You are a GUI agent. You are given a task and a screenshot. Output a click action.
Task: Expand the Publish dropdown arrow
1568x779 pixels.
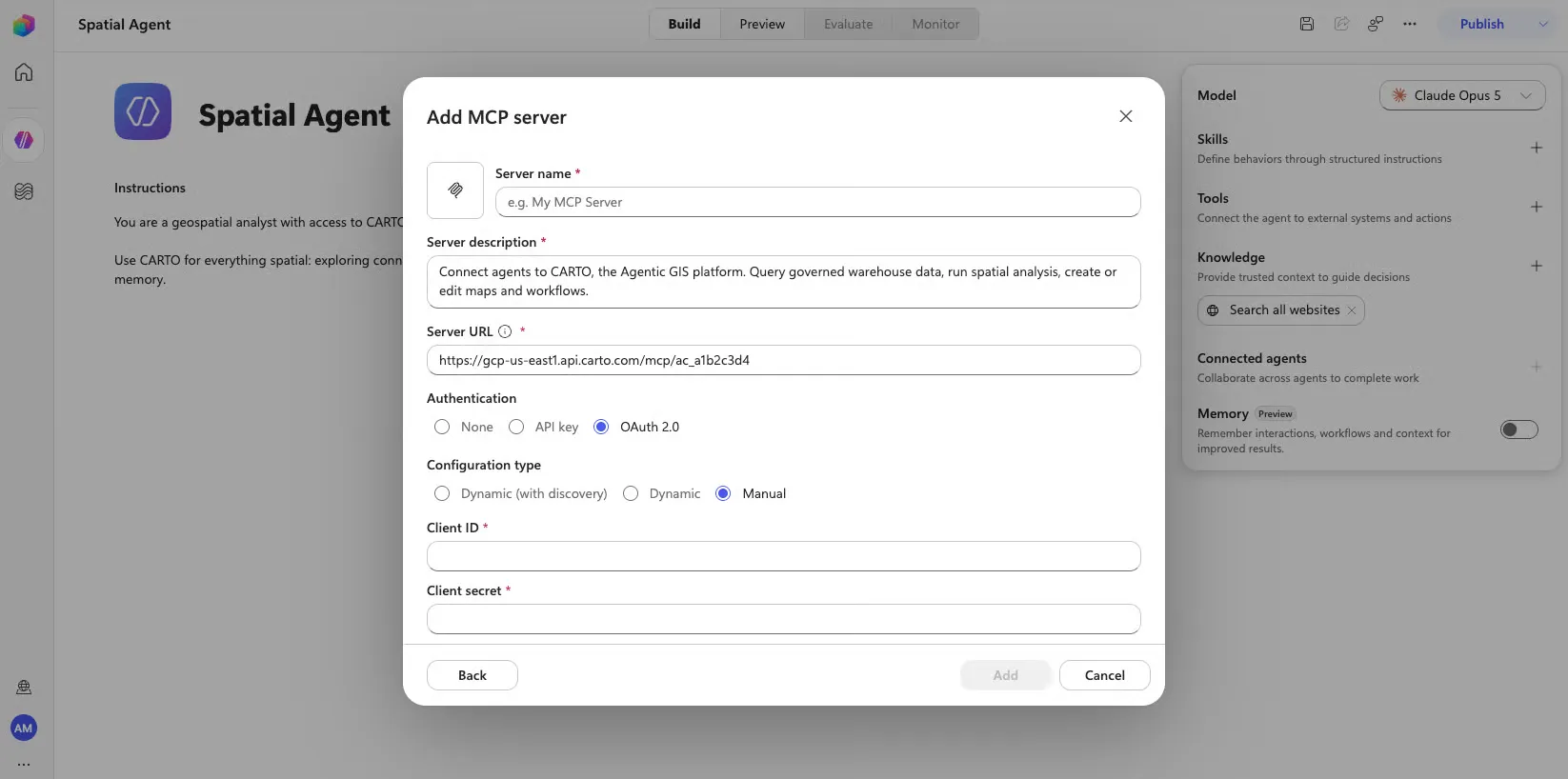[x=1543, y=24]
